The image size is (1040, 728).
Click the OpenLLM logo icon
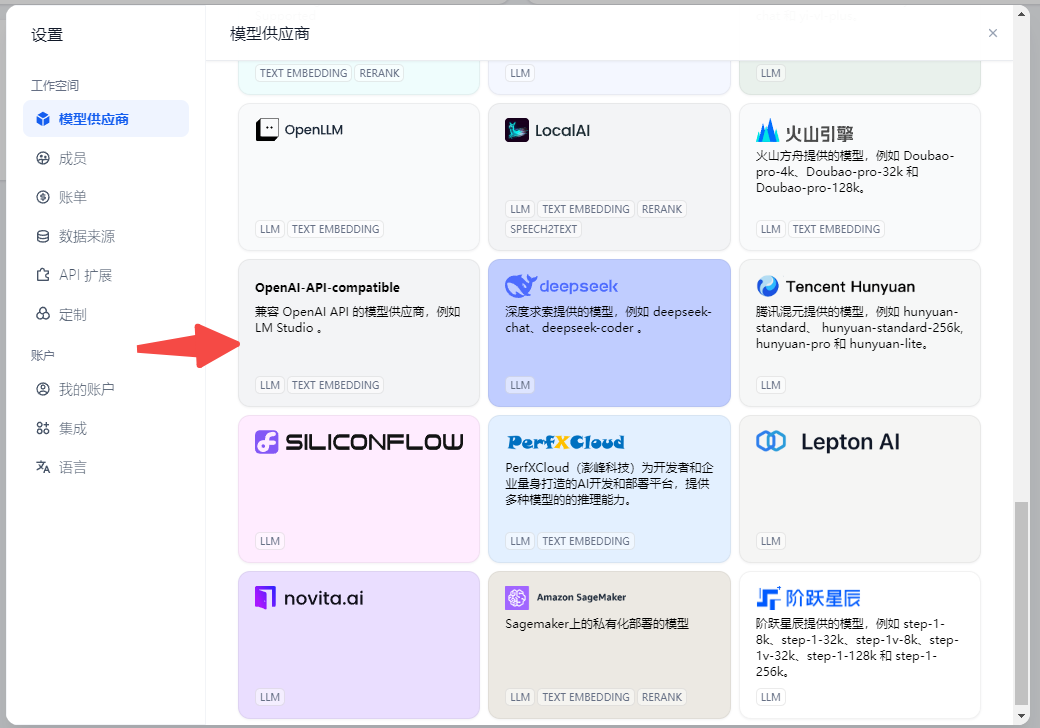tap(267, 130)
